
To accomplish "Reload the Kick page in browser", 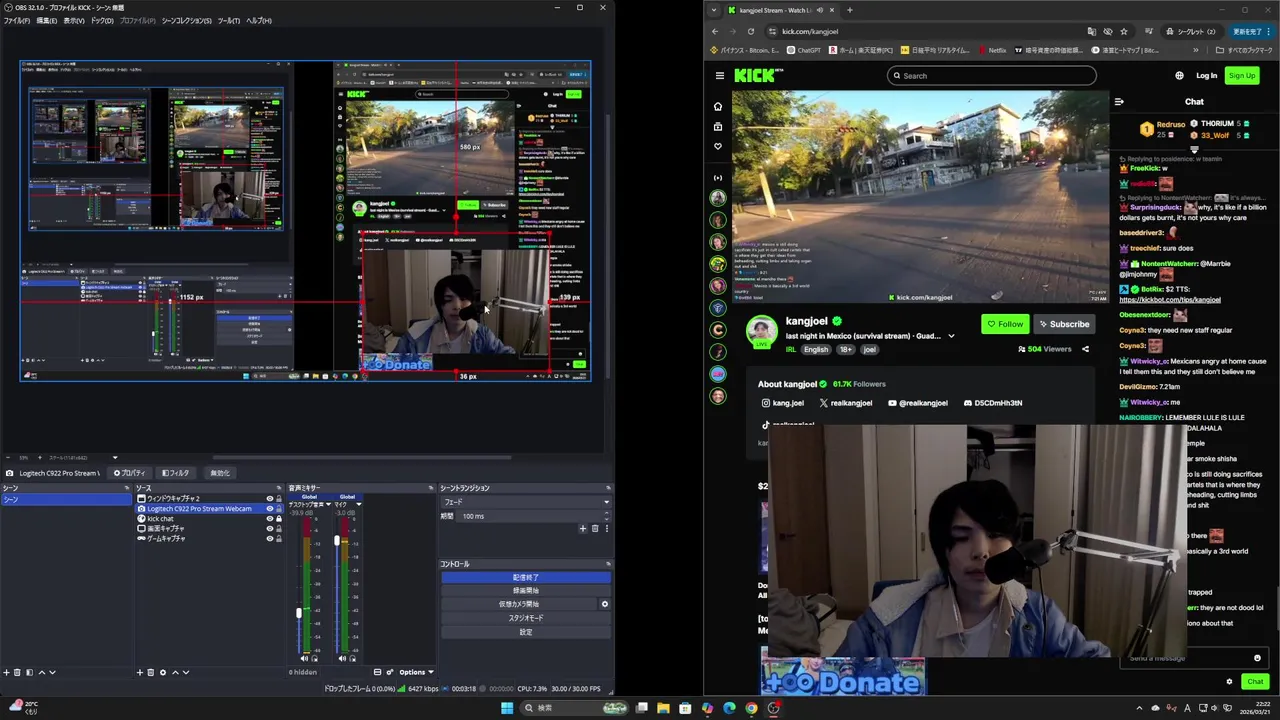I will pyautogui.click(x=750, y=31).
